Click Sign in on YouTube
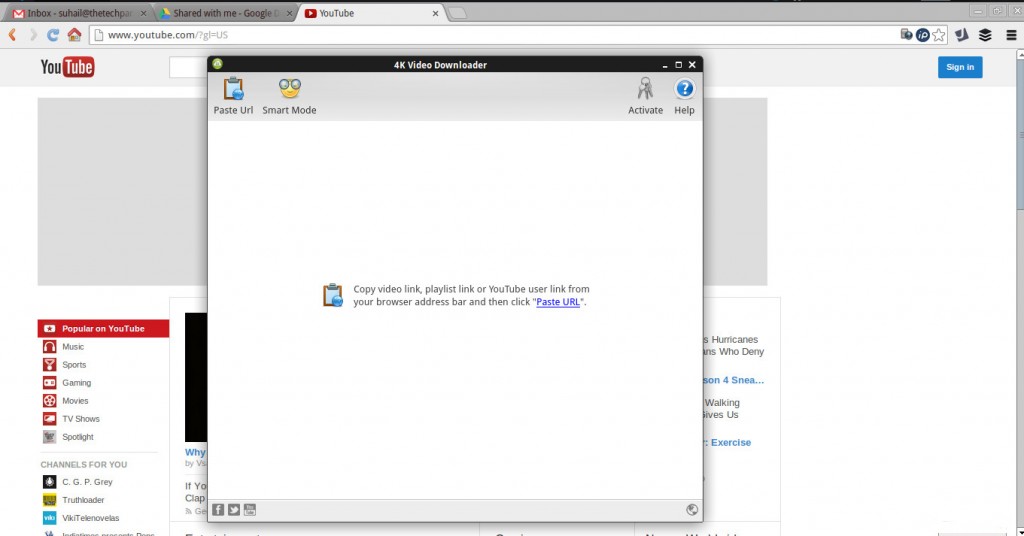 coord(960,67)
